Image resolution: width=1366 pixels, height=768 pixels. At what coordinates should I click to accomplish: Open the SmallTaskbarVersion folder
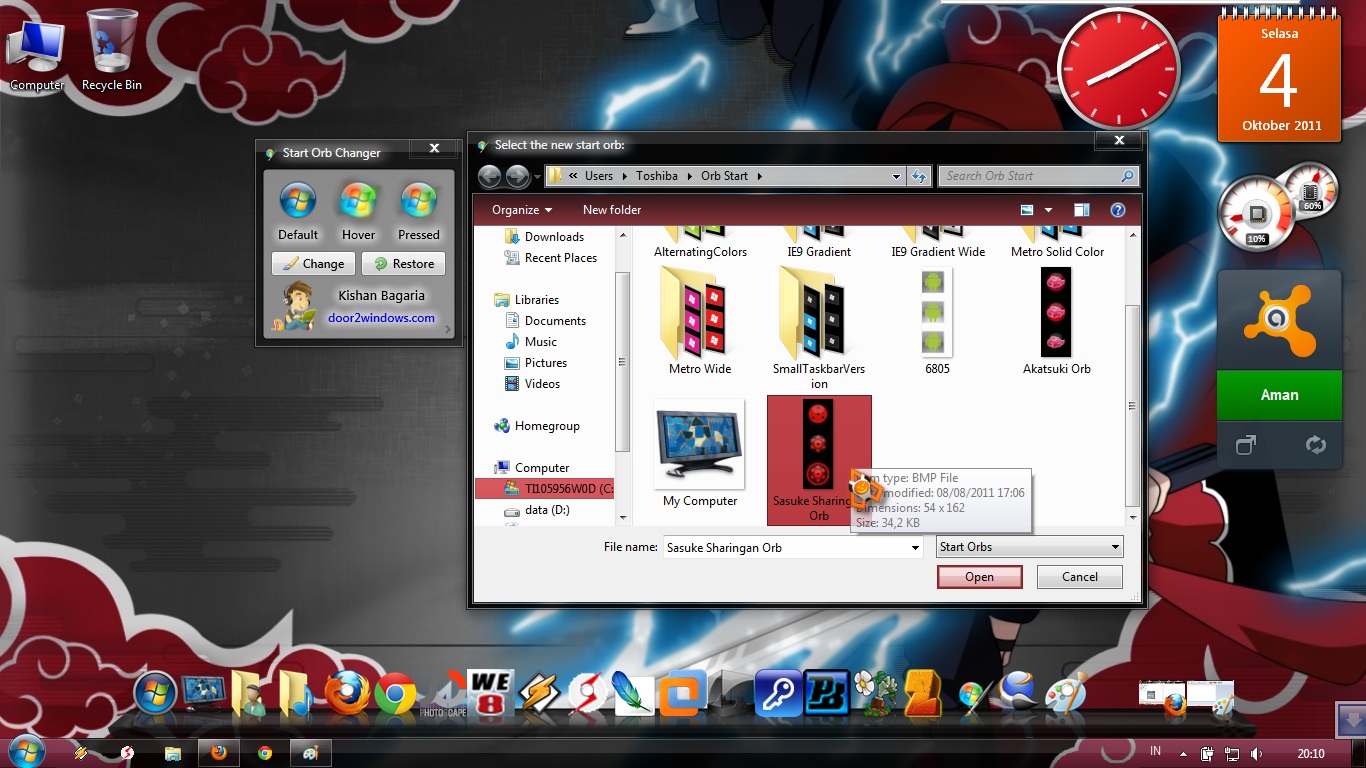(819, 329)
